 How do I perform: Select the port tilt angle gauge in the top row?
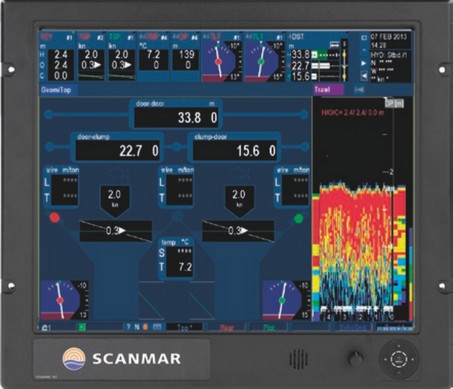[222, 57]
